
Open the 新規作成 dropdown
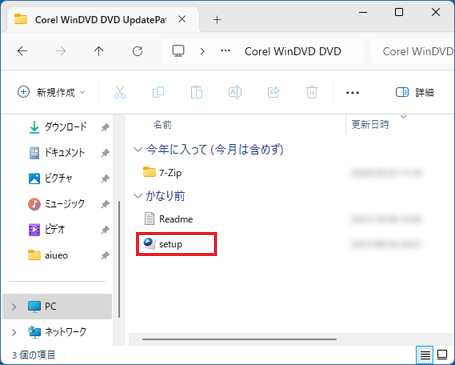click(51, 92)
